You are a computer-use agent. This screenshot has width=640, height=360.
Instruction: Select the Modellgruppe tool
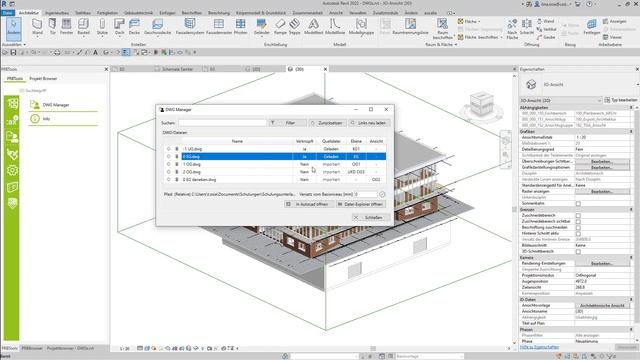tap(361, 27)
